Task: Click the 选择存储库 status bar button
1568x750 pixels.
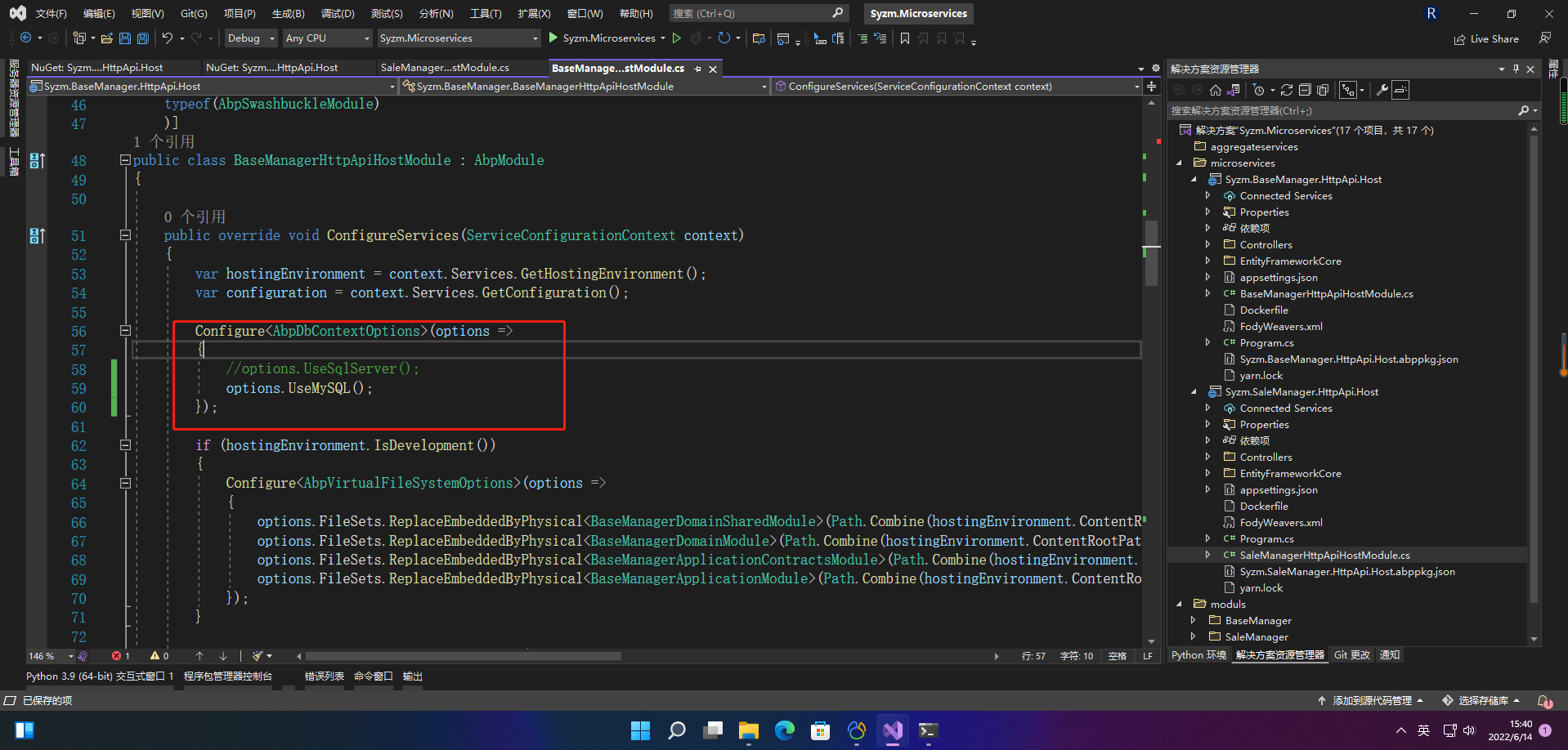Action: [x=1481, y=701]
